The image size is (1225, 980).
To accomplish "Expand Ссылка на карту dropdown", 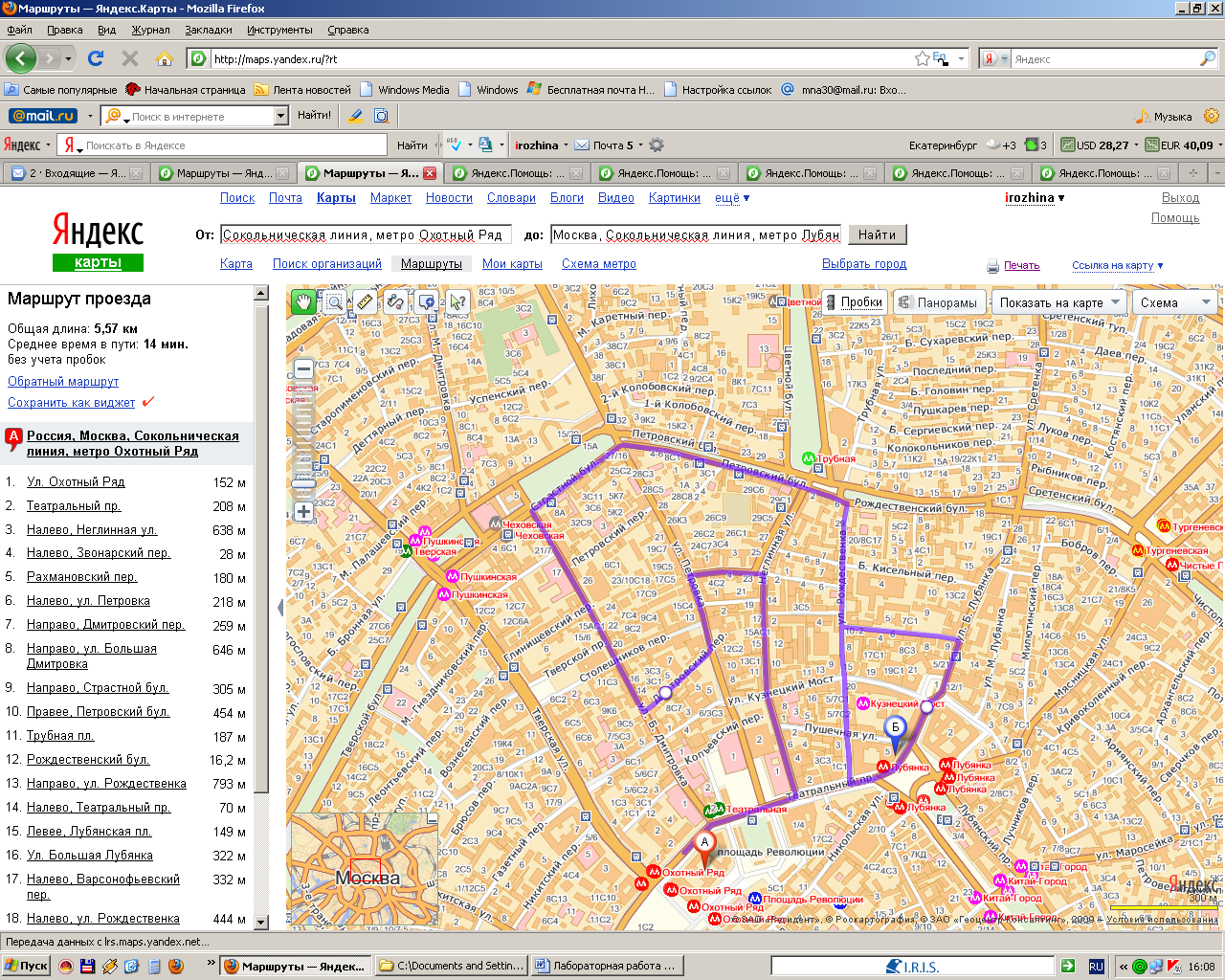I will coord(1118,266).
